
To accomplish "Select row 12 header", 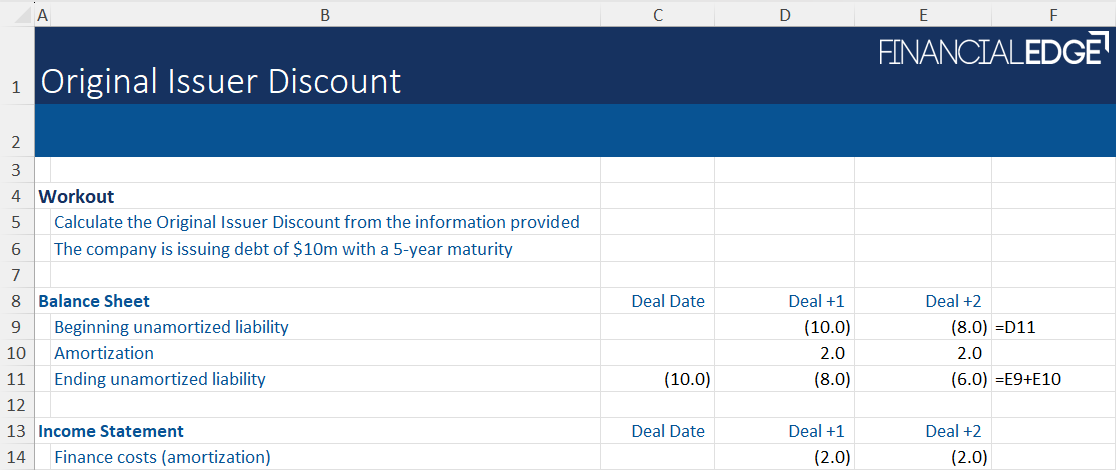I will pos(16,405).
